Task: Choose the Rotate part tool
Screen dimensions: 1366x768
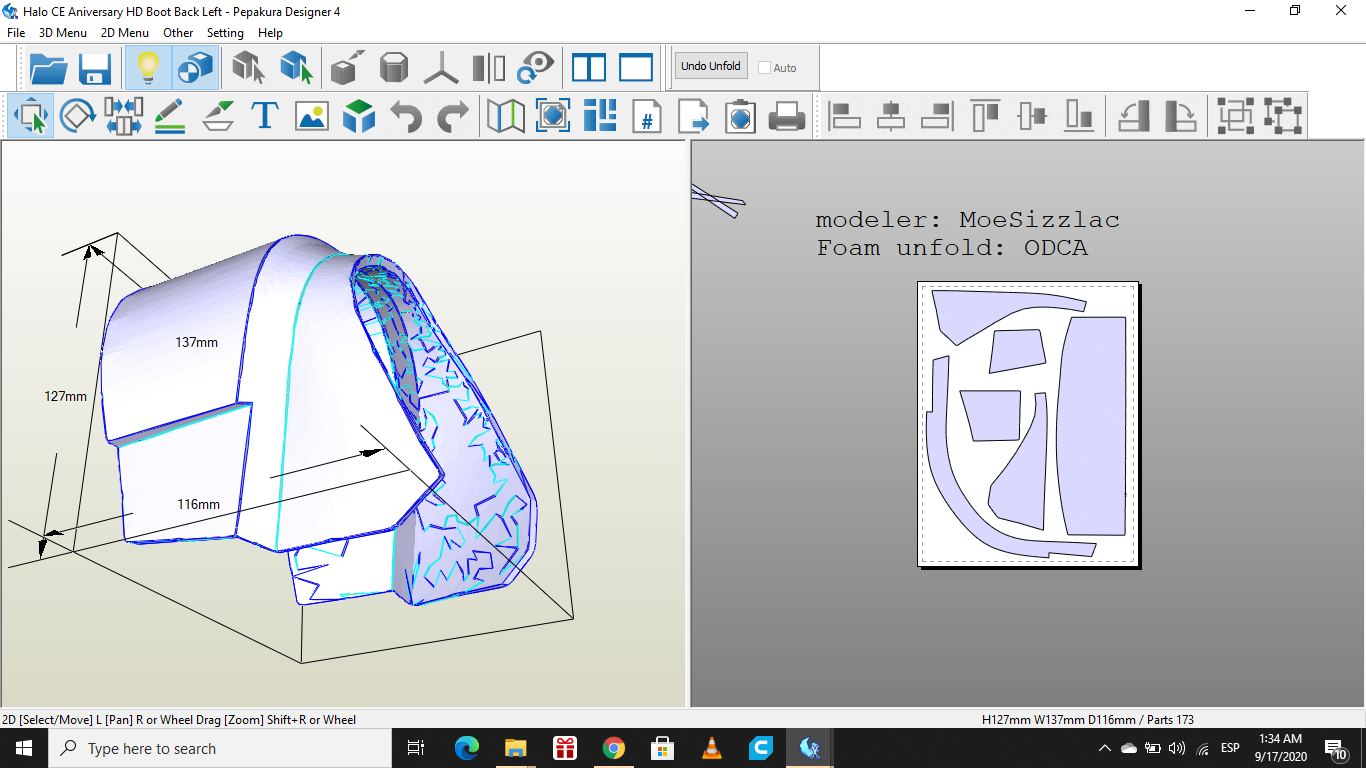Action: click(77, 116)
